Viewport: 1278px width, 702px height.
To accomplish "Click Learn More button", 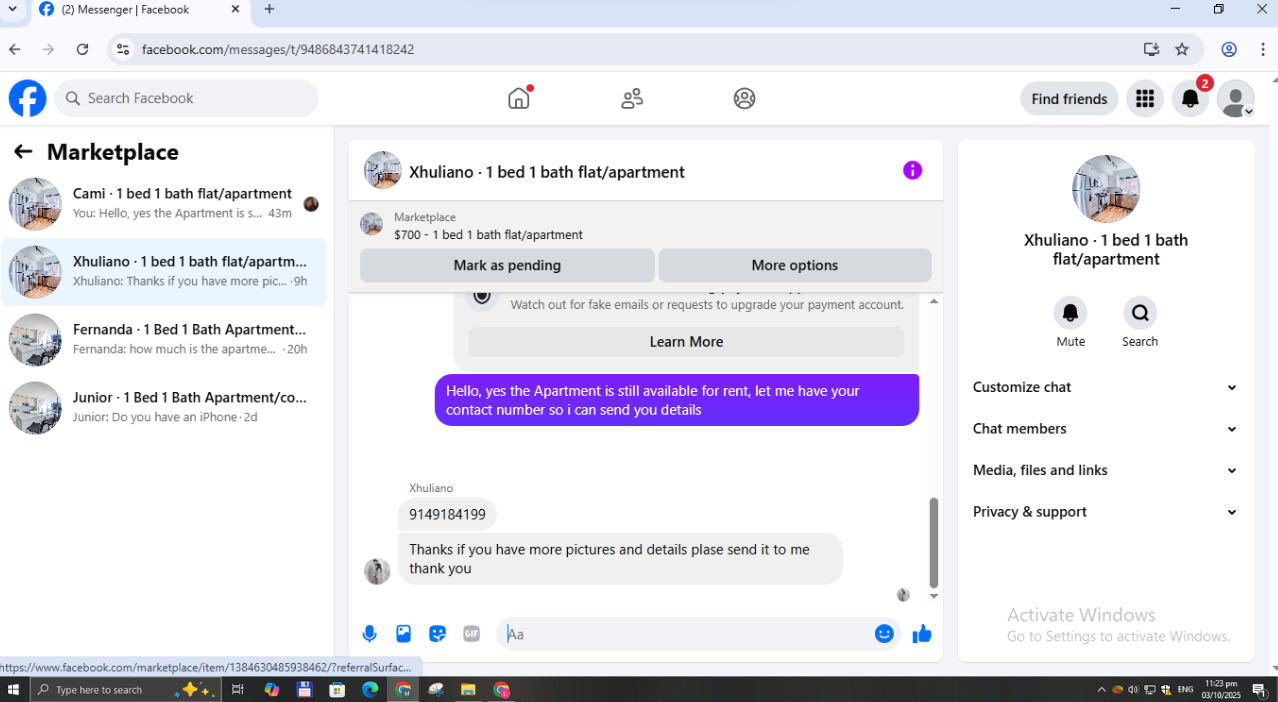I will [x=686, y=342].
